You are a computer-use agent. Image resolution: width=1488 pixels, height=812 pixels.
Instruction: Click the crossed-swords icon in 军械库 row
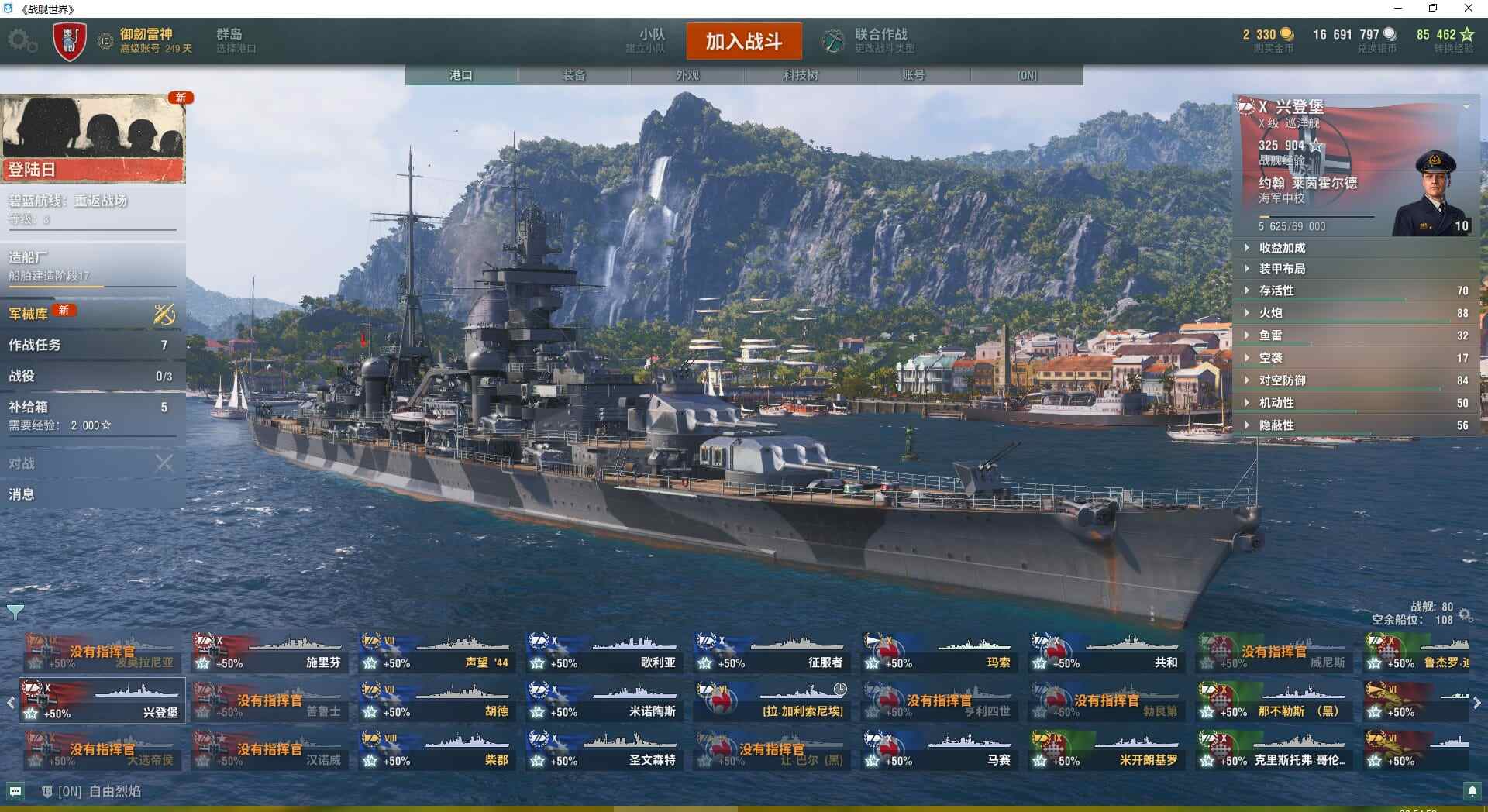pos(164,314)
